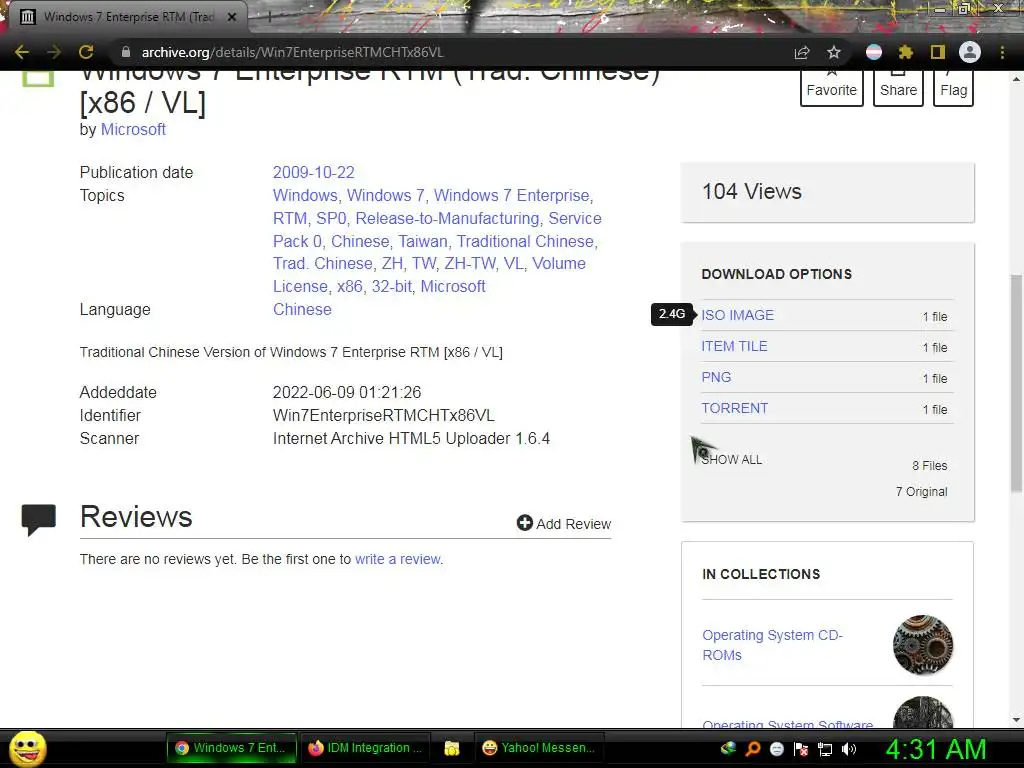Open the share page icon in address bar
Screen dimensions: 1024x768
pos(802,52)
